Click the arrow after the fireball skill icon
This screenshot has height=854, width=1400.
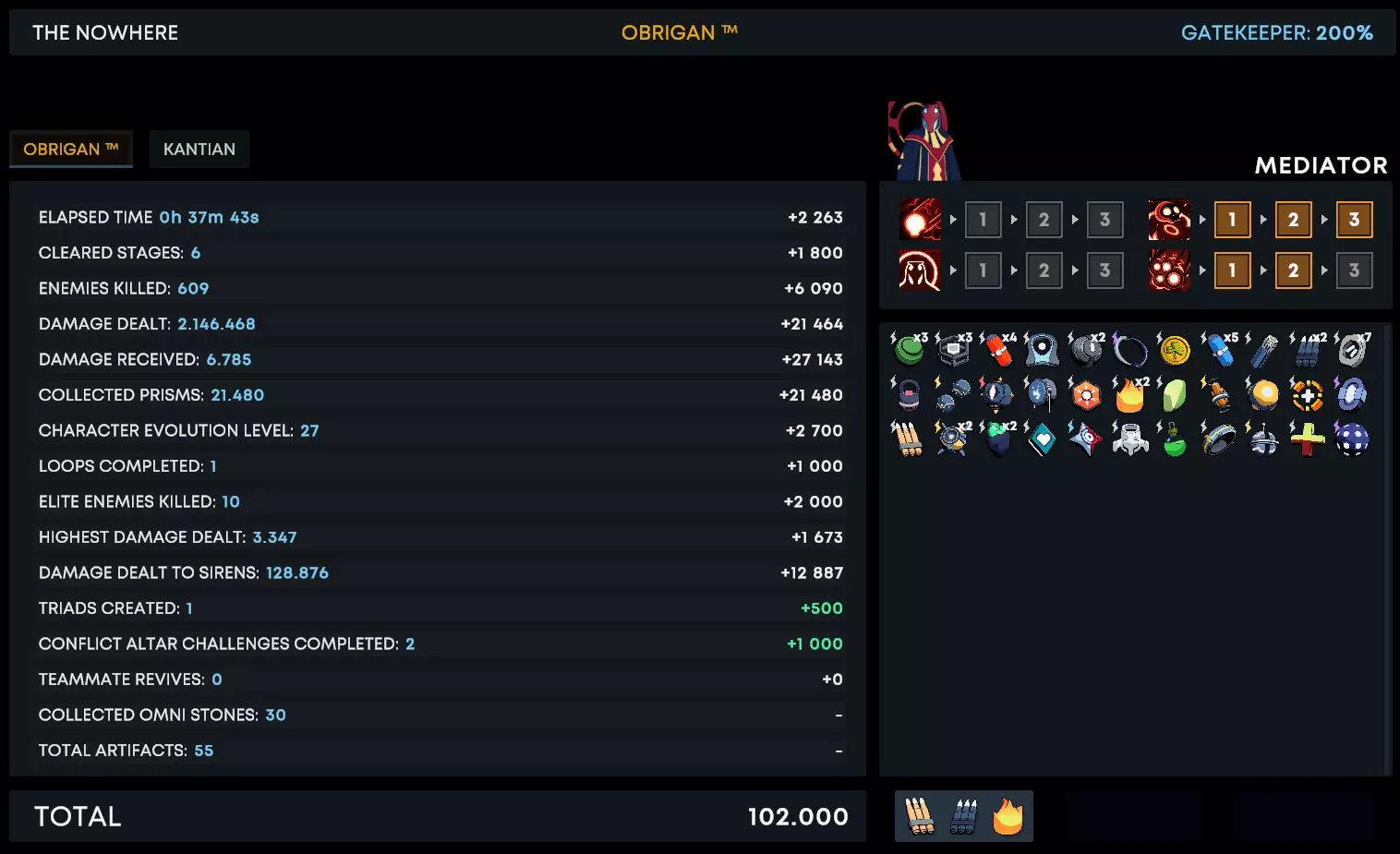click(x=953, y=220)
